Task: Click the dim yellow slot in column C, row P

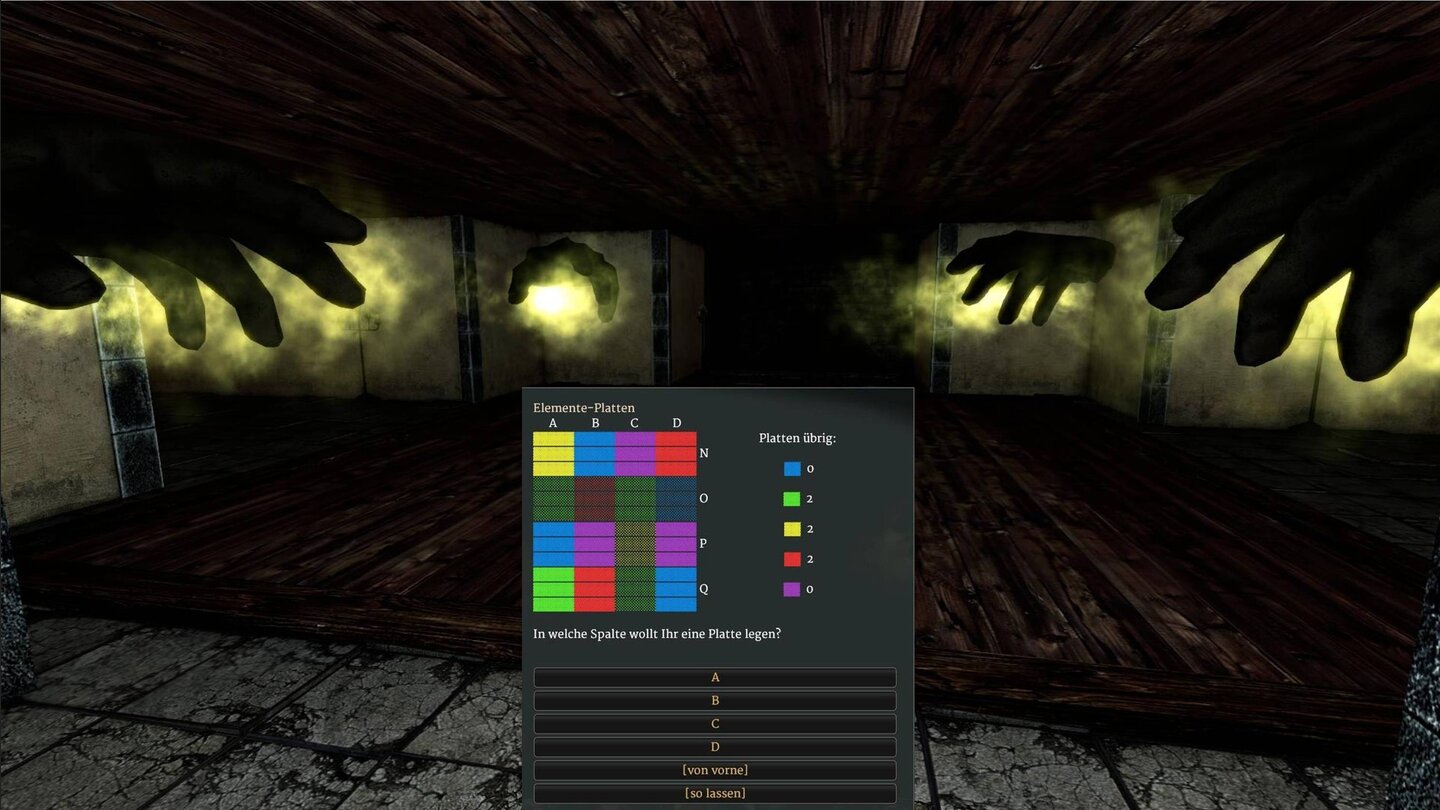Action: [x=635, y=544]
